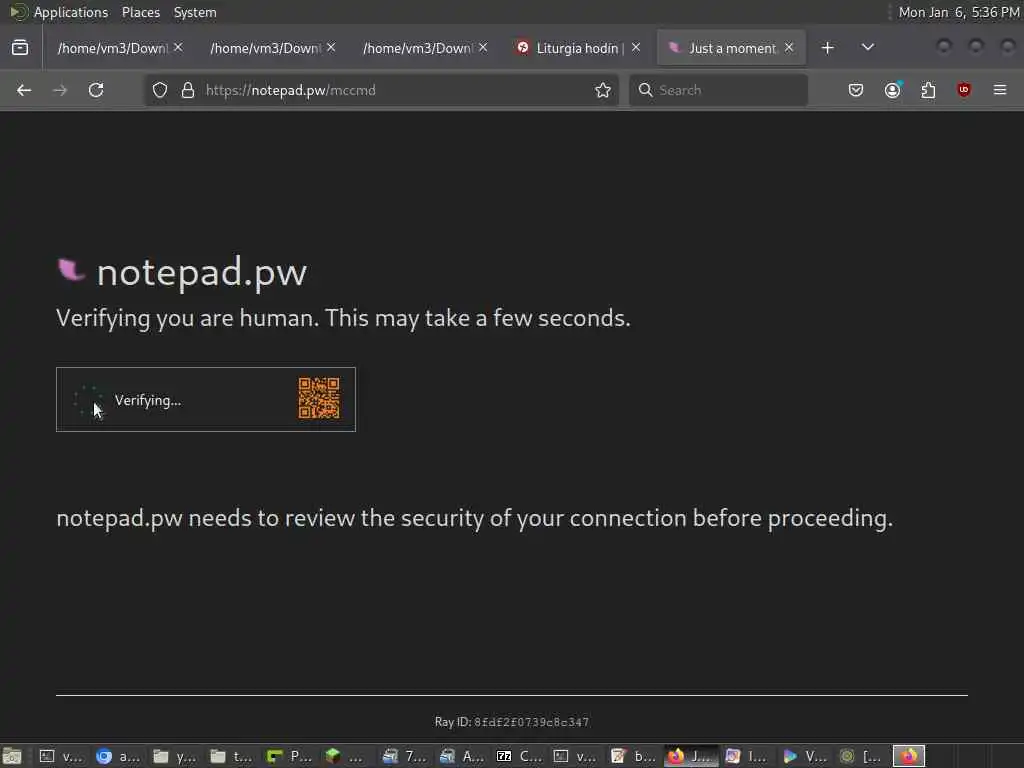The width and height of the screenshot is (1024, 768).
Task: Open the System menu
Action: click(x=195, y=12)
